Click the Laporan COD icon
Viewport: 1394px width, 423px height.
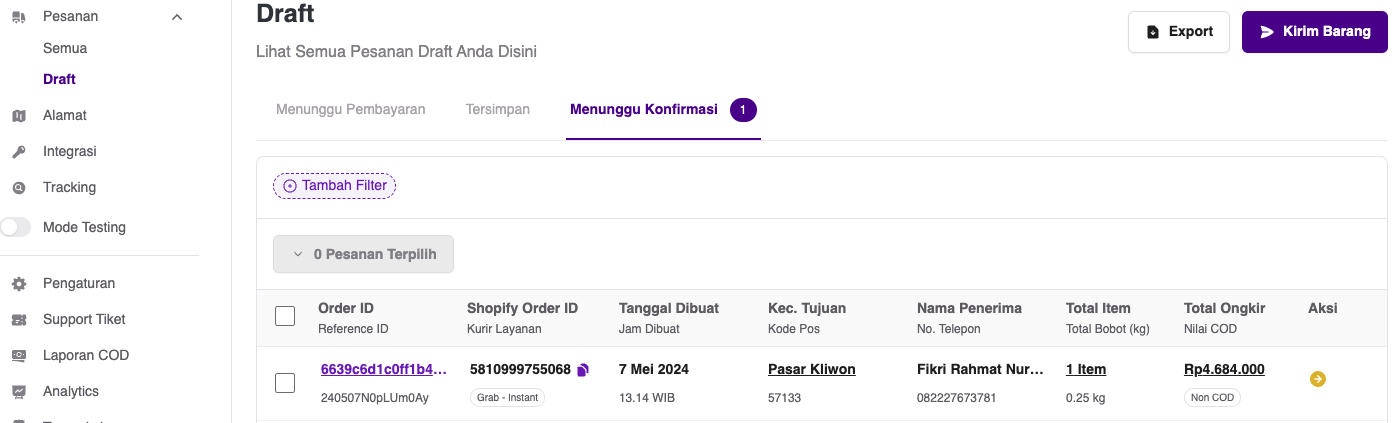[x=18, y=356]
